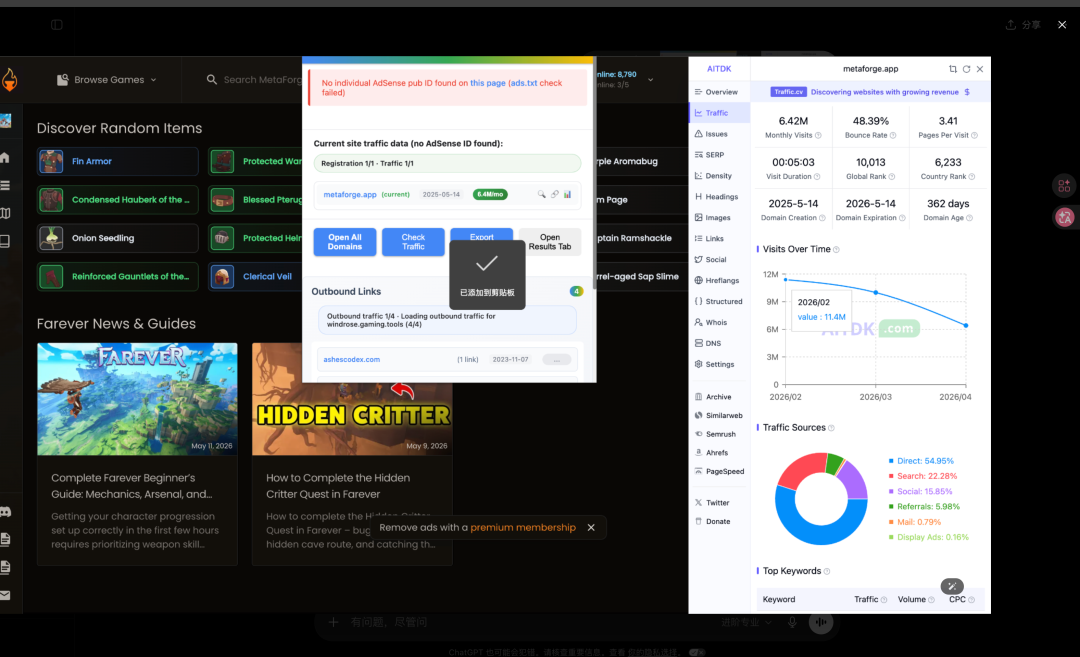Click the Search legend color swatch

point(891,476)
